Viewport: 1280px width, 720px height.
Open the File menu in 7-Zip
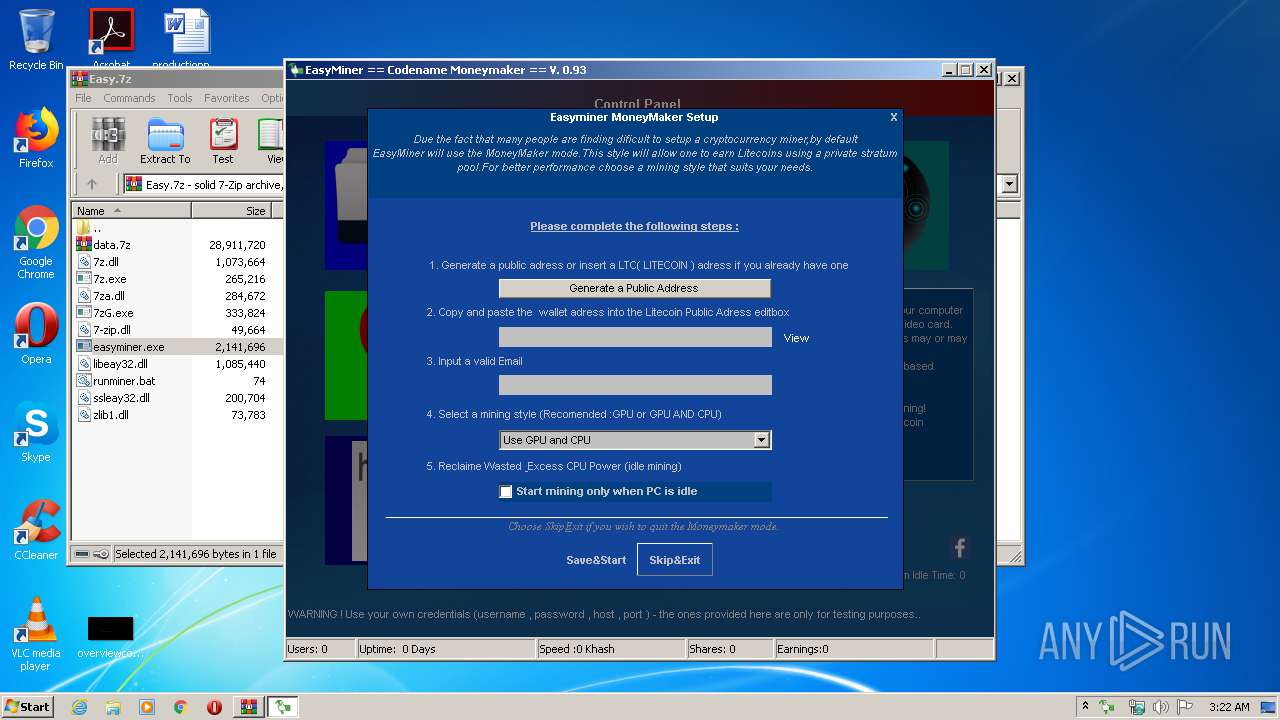(x=83, y=98)
